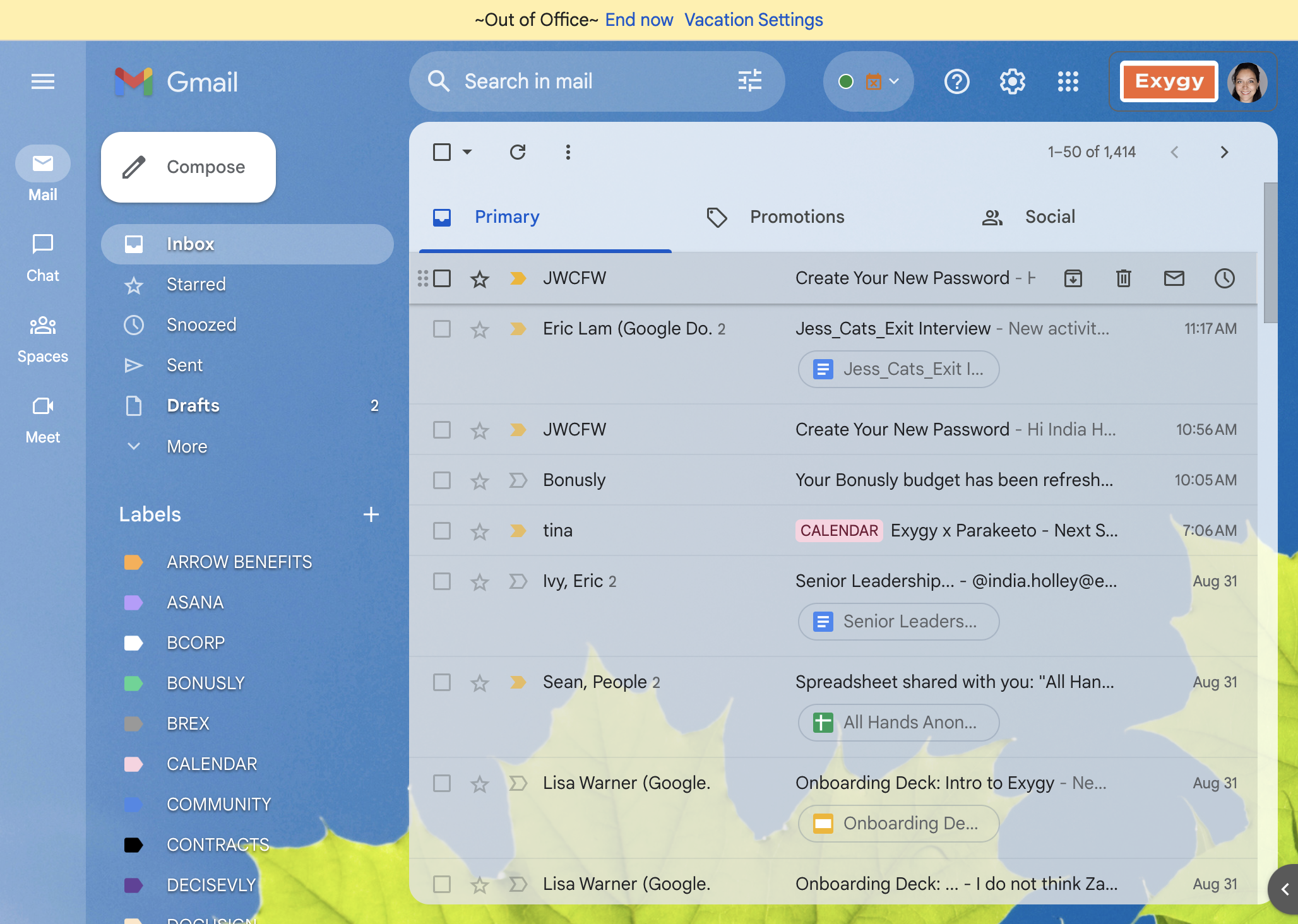The width and height of the screenshot is (1298, 924).
Task: Show the side panel arrow
Action: tap(1284, 889)
